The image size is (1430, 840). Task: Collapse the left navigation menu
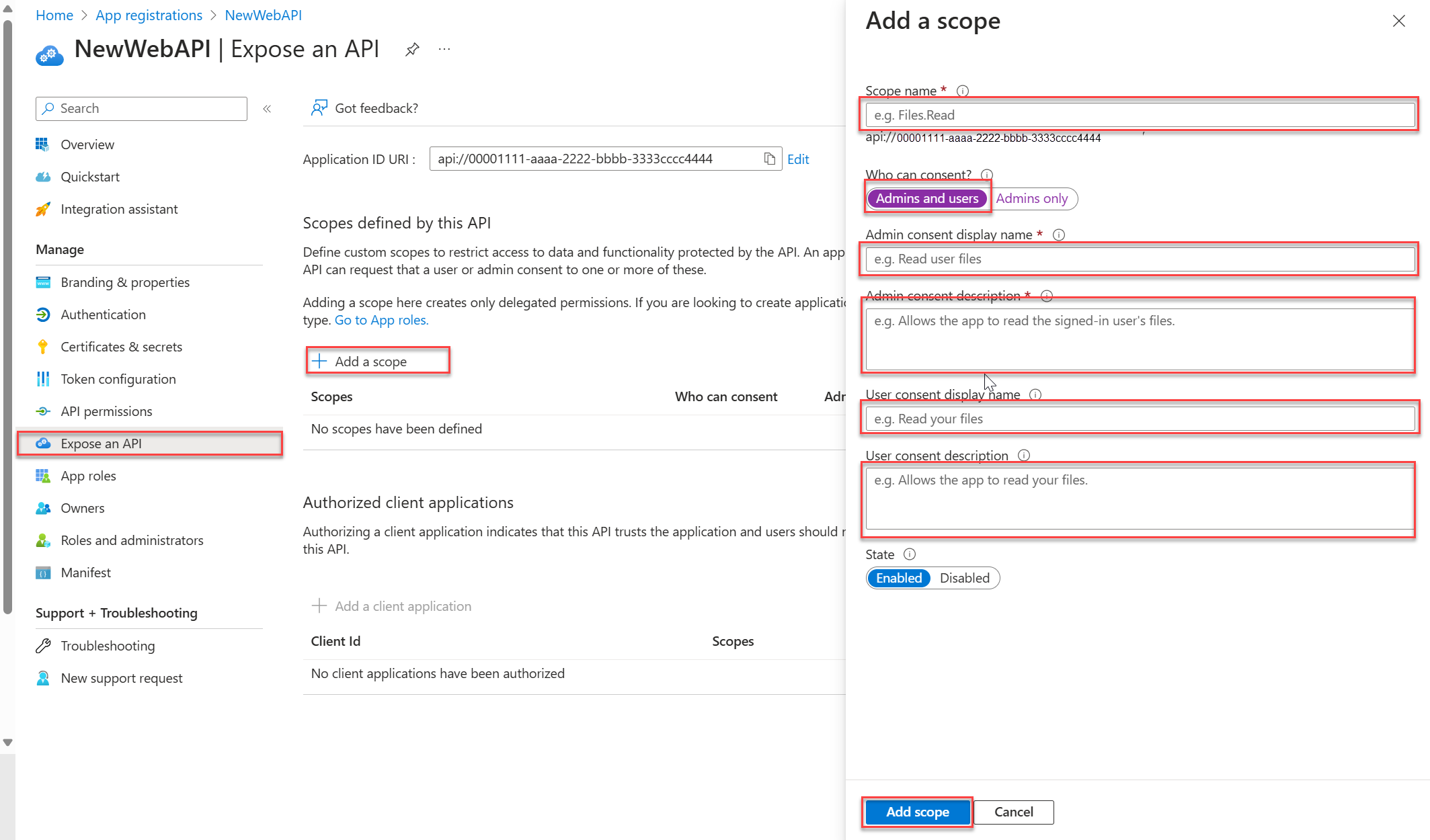[267, 108]
